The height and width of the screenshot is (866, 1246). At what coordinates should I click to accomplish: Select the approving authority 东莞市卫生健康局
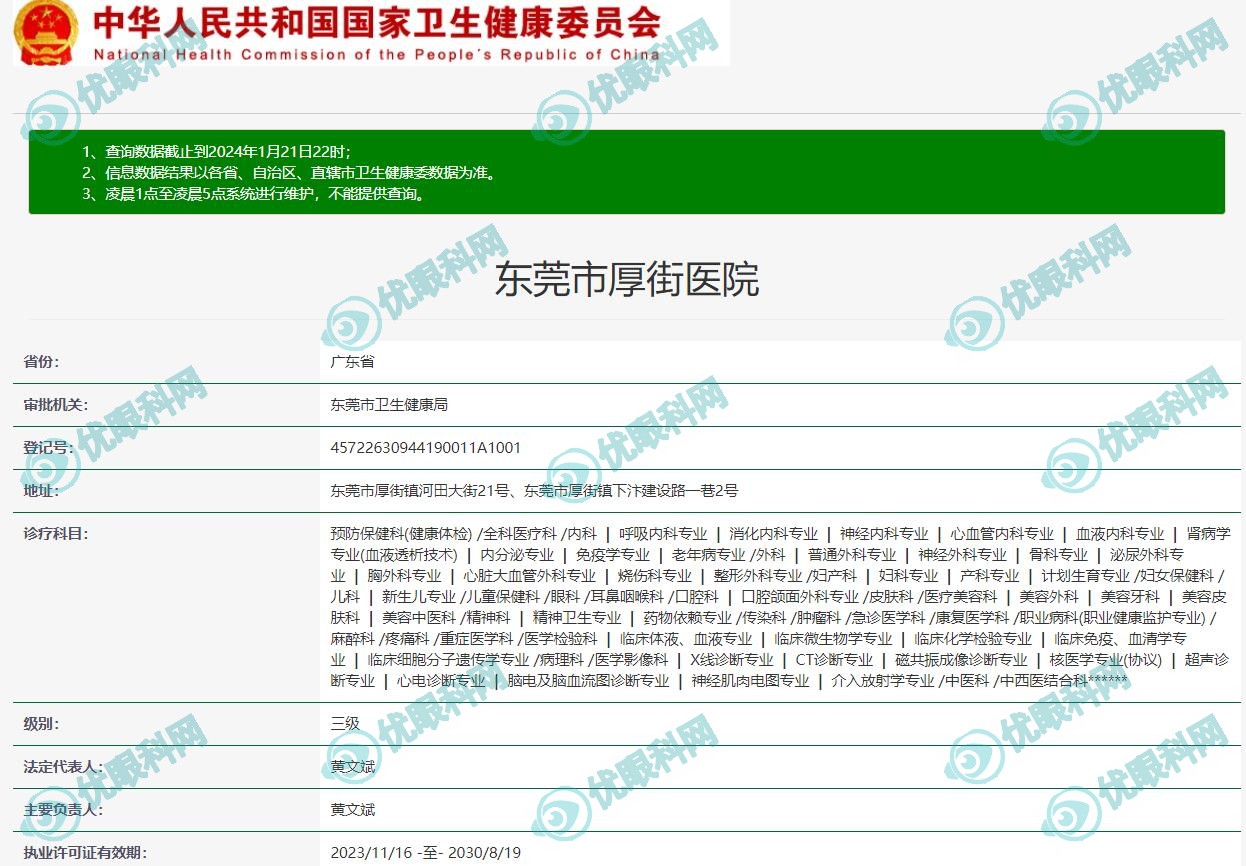pyautogui.click(x=389, y=405)
